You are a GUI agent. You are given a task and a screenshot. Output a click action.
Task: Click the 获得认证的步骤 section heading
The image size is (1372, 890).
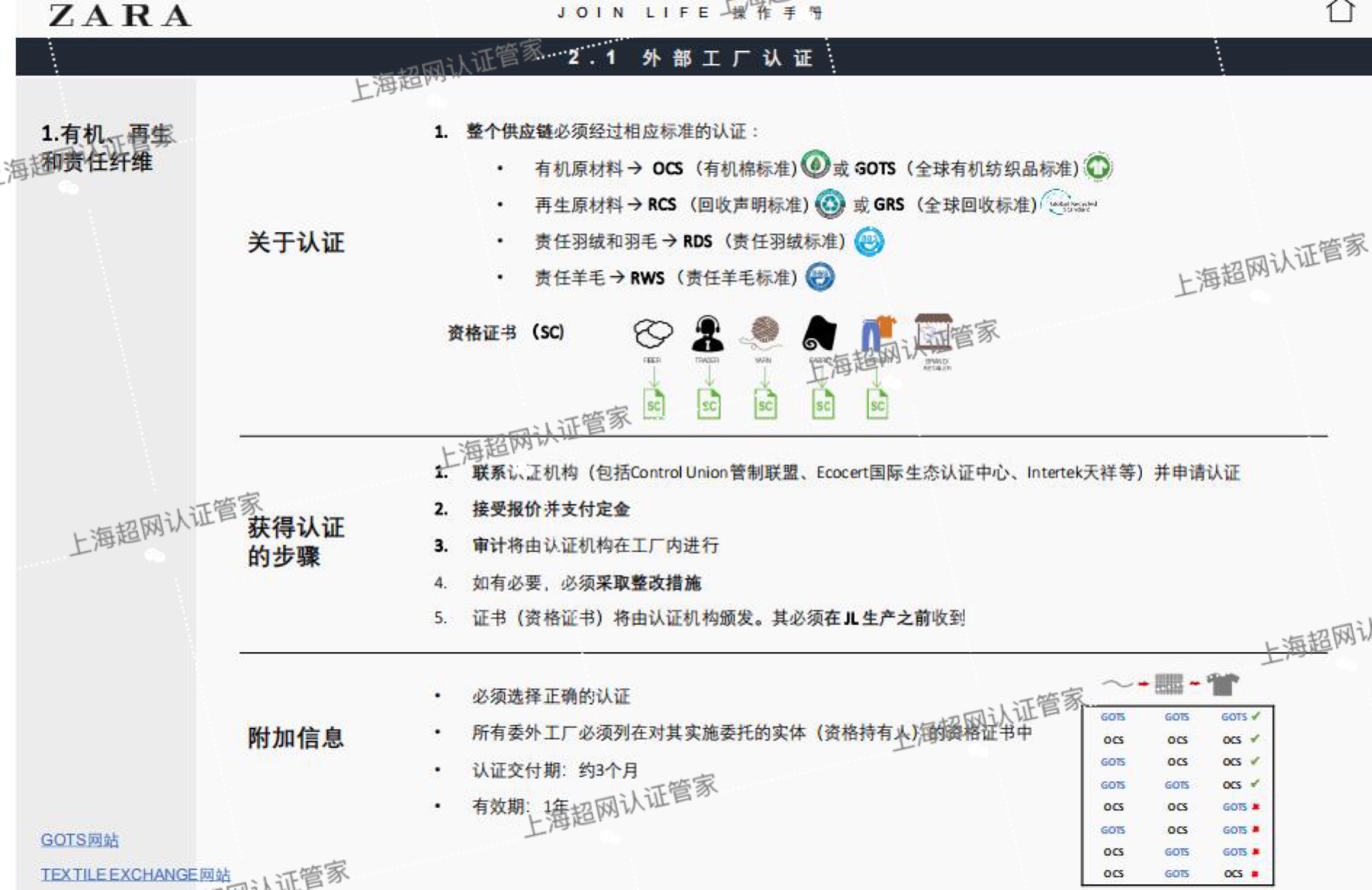[x=296, y=541]
